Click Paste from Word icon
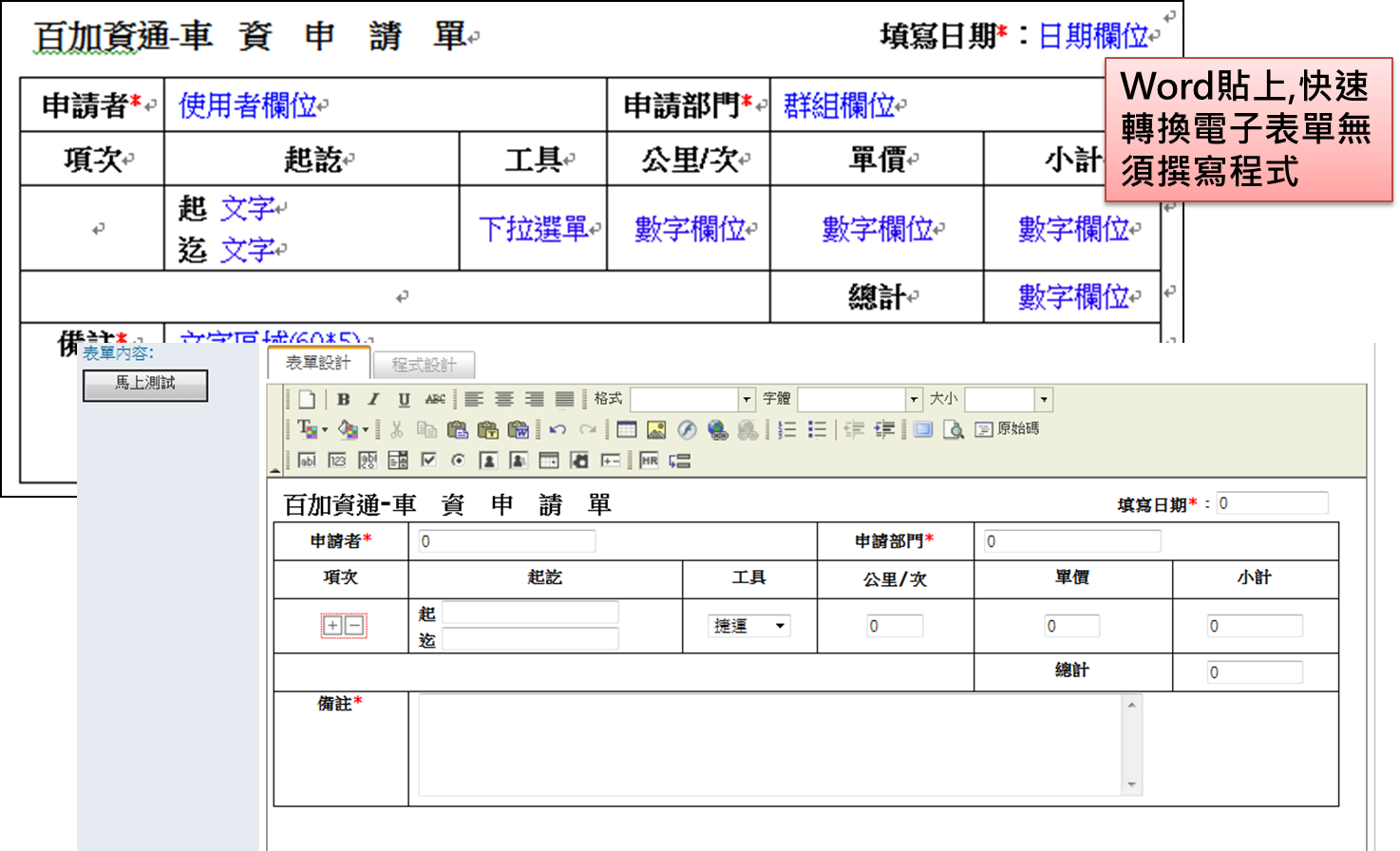1400x851 pixels. point(519,430)
